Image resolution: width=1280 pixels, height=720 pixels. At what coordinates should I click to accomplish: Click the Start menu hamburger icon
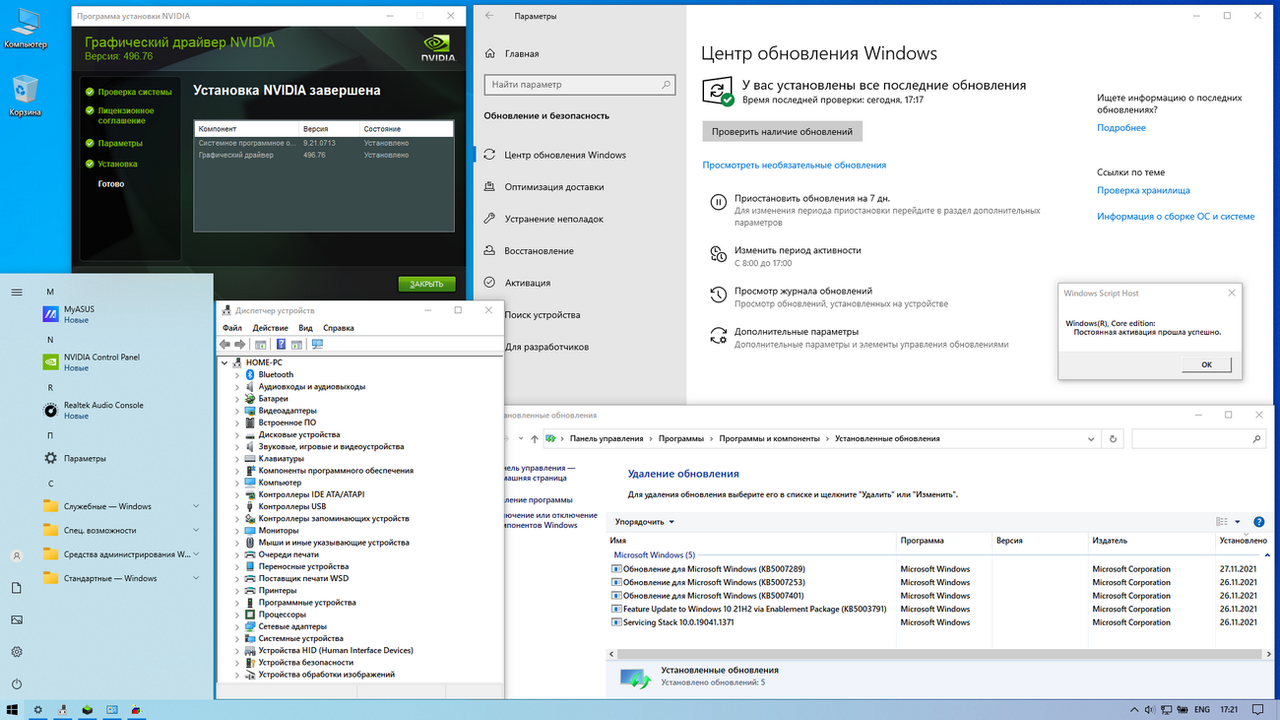[x=17, y=292]
